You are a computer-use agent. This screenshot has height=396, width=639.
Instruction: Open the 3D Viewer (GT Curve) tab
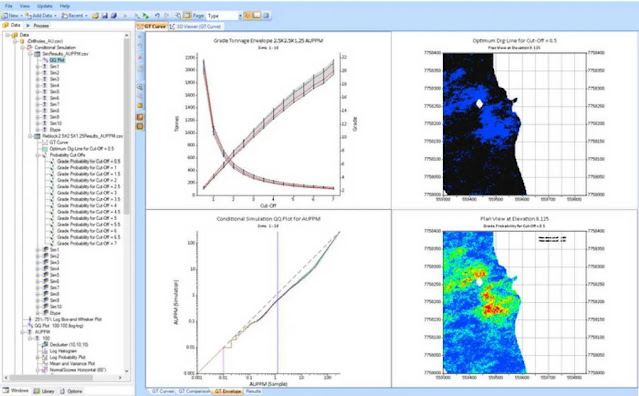click(x=196, y=26)
